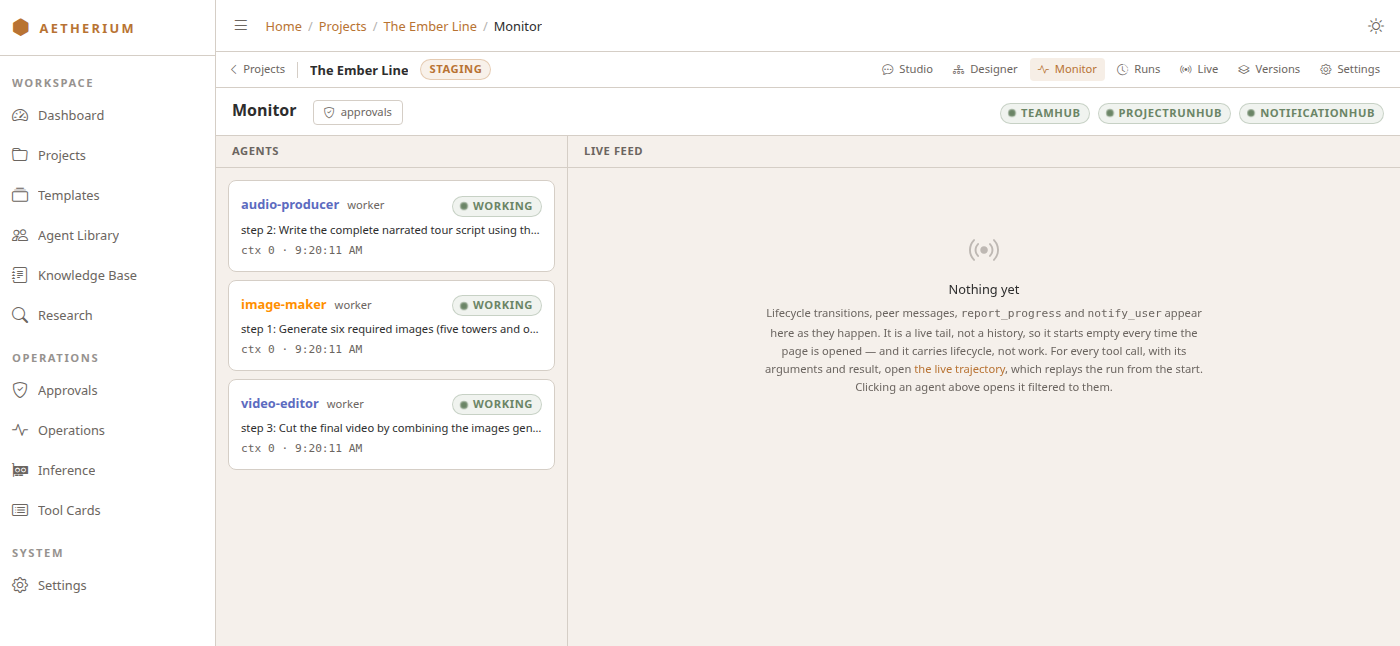
Task: Click the broadcast icon above Nothing yet
Action: [984, 249]
